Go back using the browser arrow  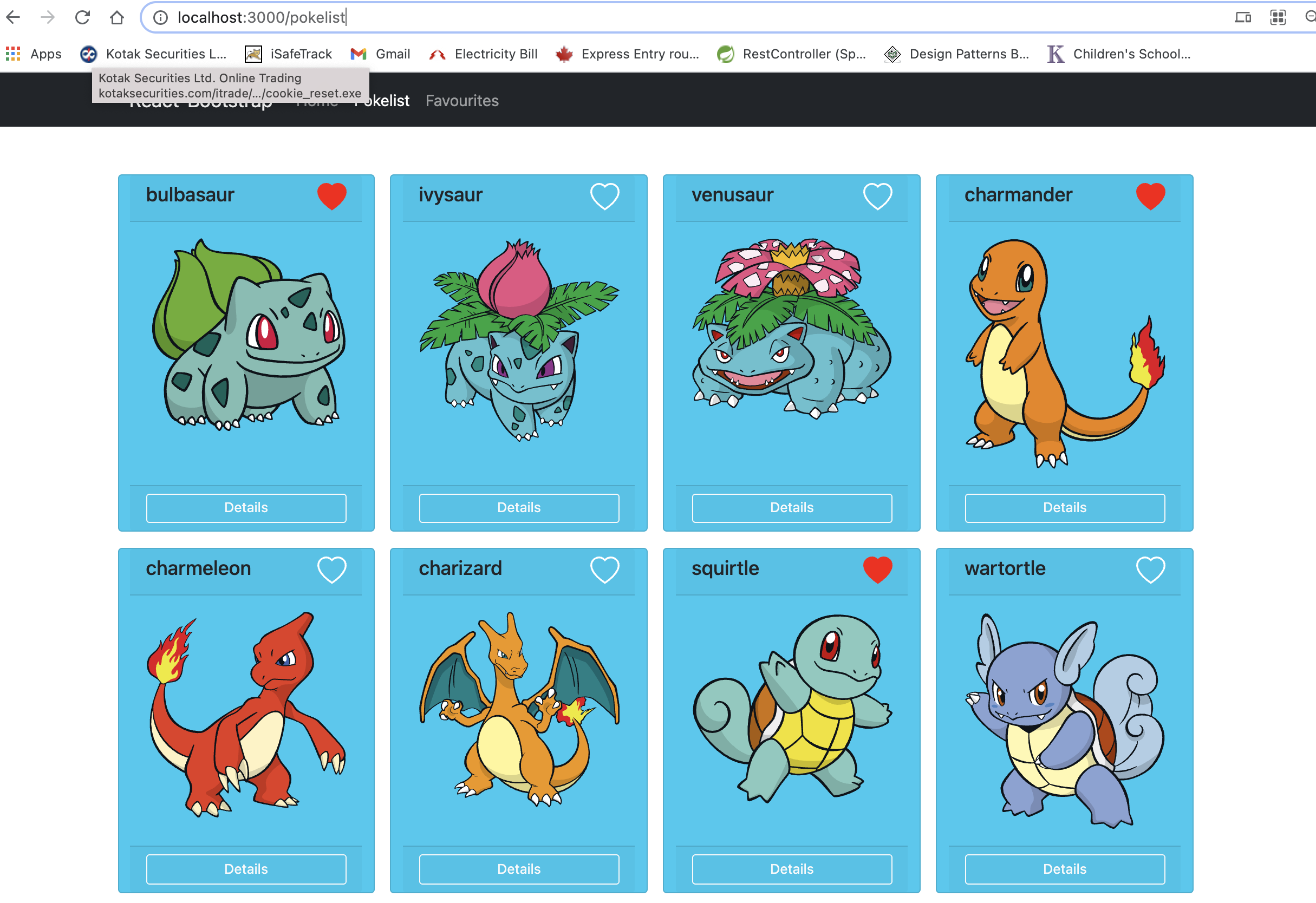tap(14, 17)
